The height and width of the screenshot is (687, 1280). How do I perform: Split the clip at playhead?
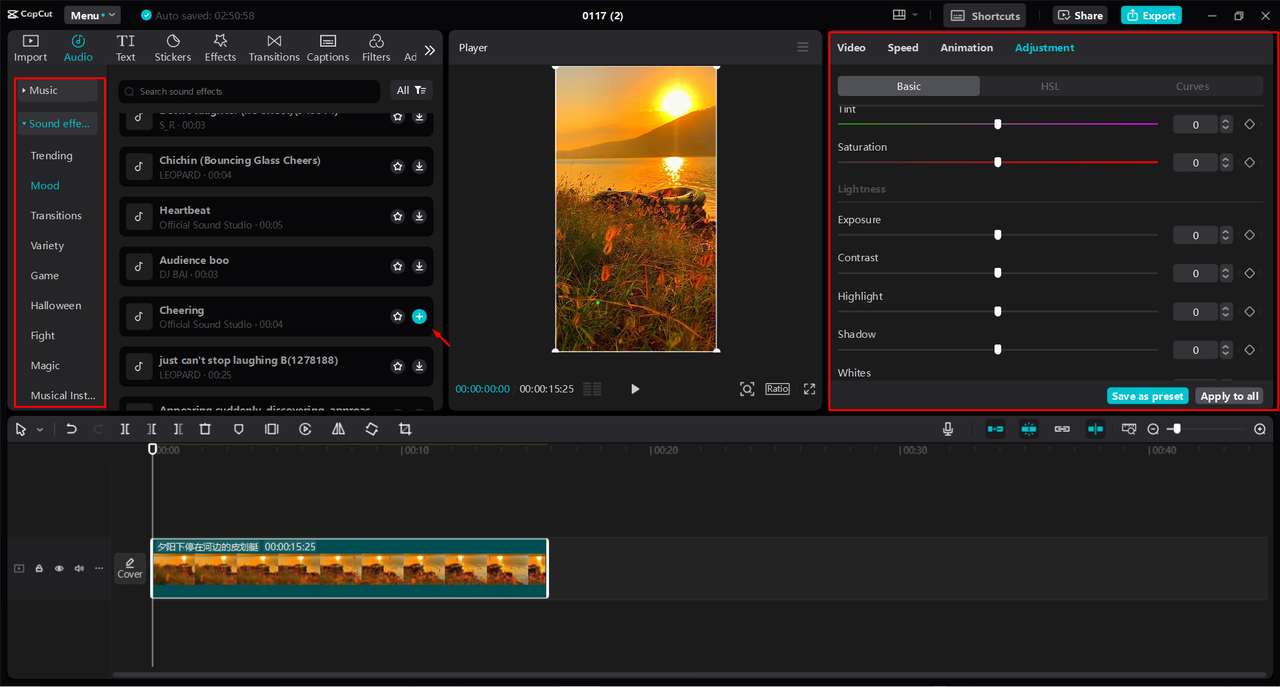[x=125, y=429]
